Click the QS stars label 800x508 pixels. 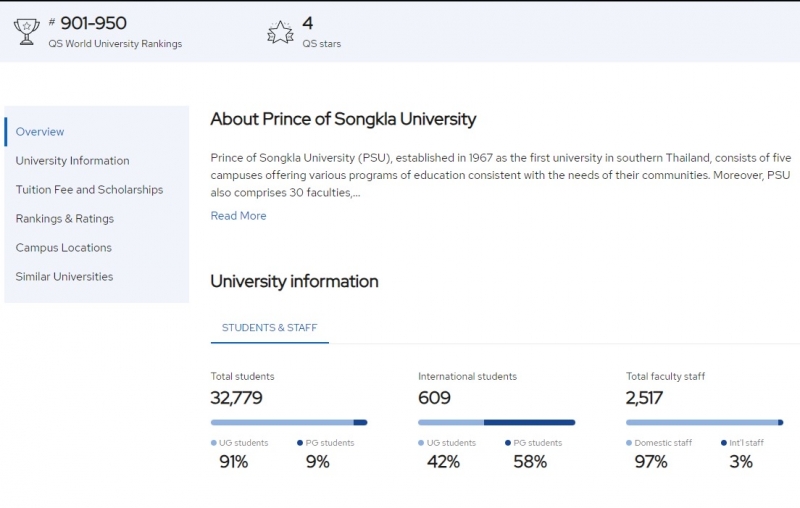(x=321, y=44)
